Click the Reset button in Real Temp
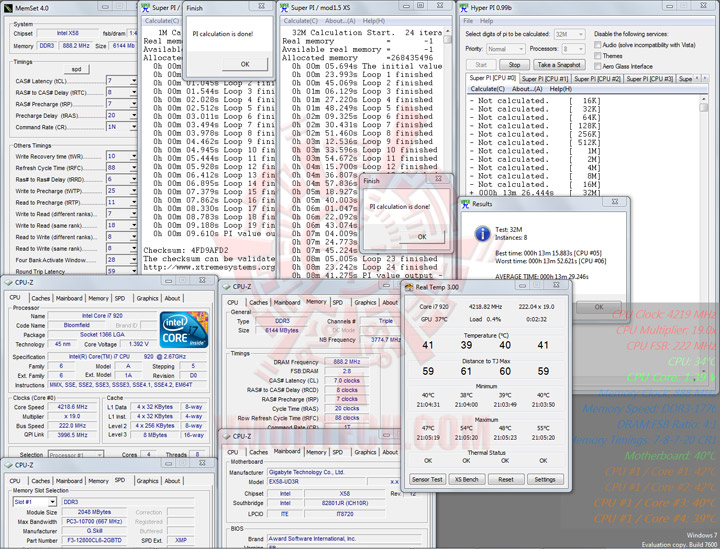This screenshot has height=549, width=720. [506, 479]
